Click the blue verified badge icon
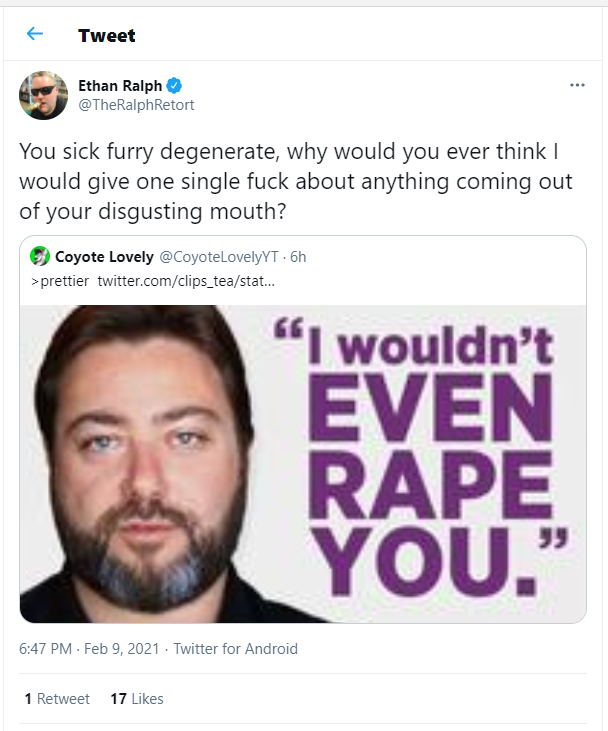The width and height of the screenshot is (608, 731). click(x=174, y=86)
